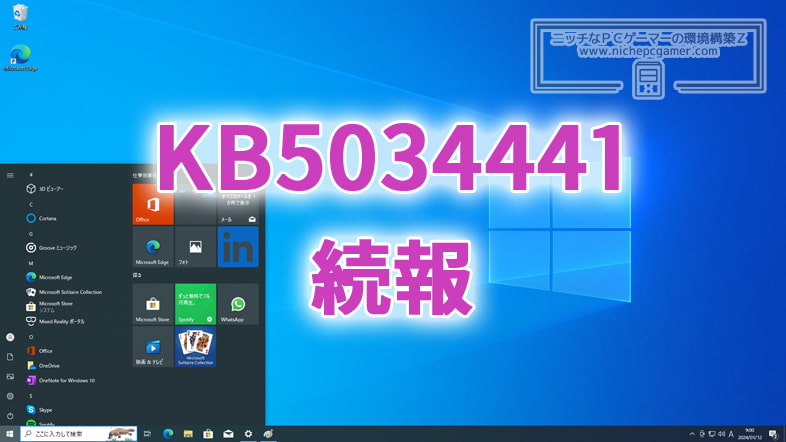
Task: Open the Recycle Bin desktop icon
Action: pyautogui.click(x=20, y=16)
